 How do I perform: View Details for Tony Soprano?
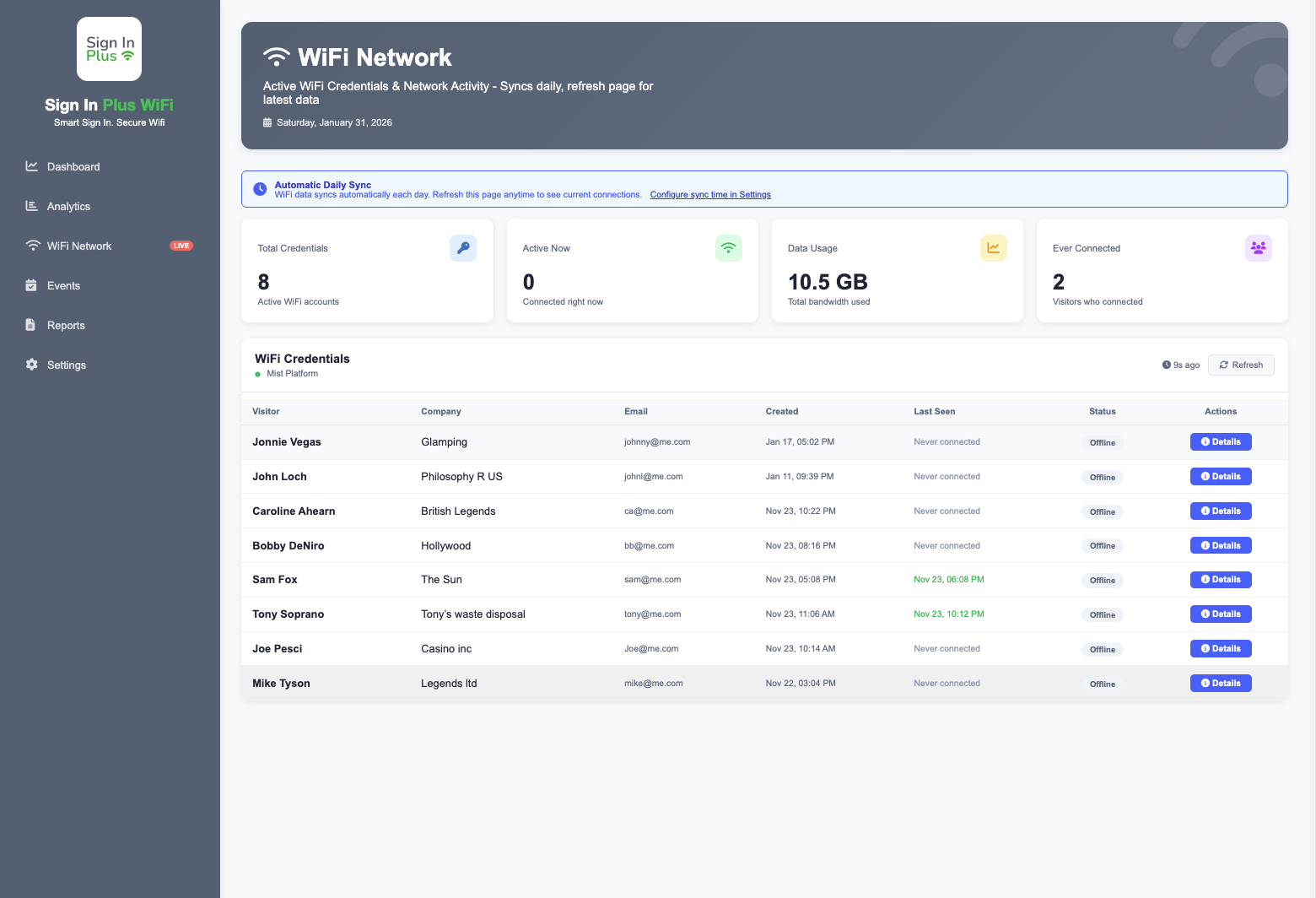[x=1221, y=614]
